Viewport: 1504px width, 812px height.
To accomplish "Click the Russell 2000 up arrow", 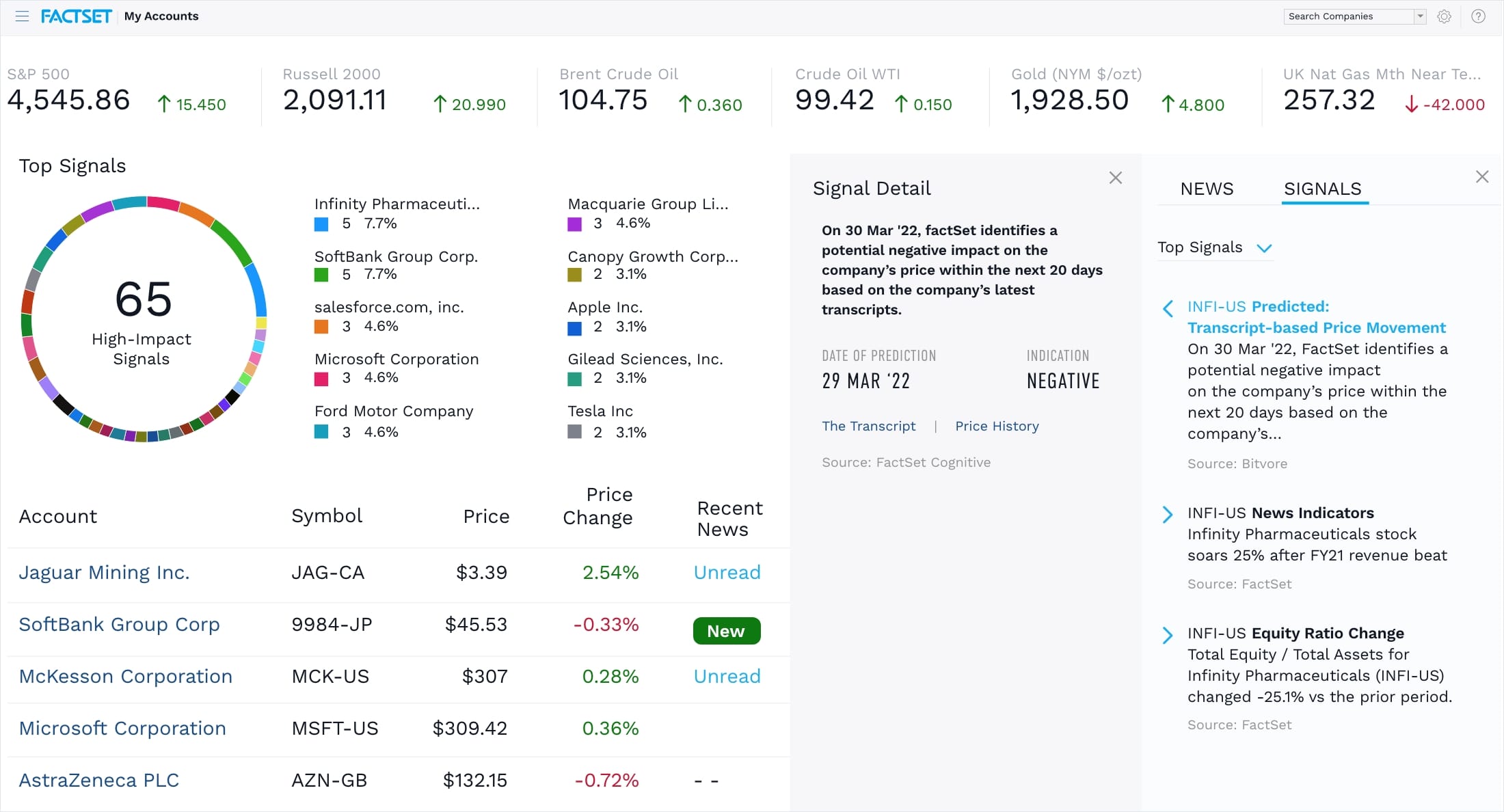I will click(x=440, y=104).
